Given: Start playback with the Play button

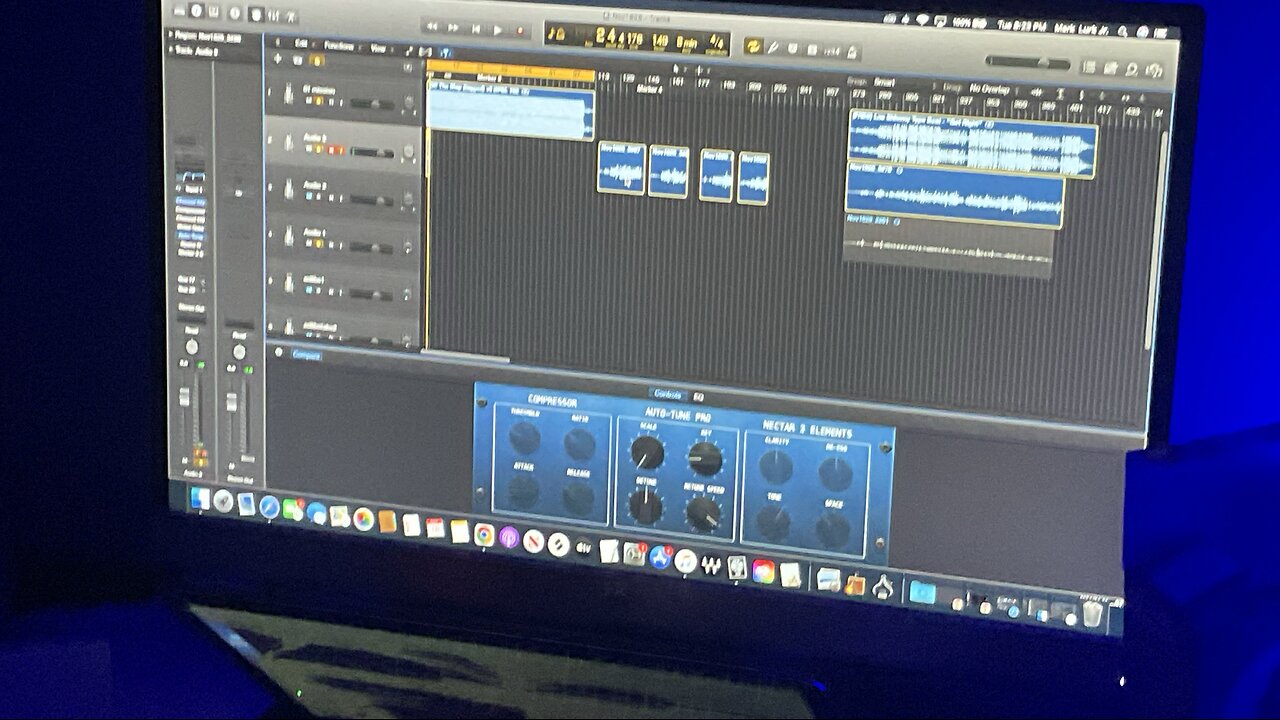Looking at the screenshot, I should tap(497, 29).
